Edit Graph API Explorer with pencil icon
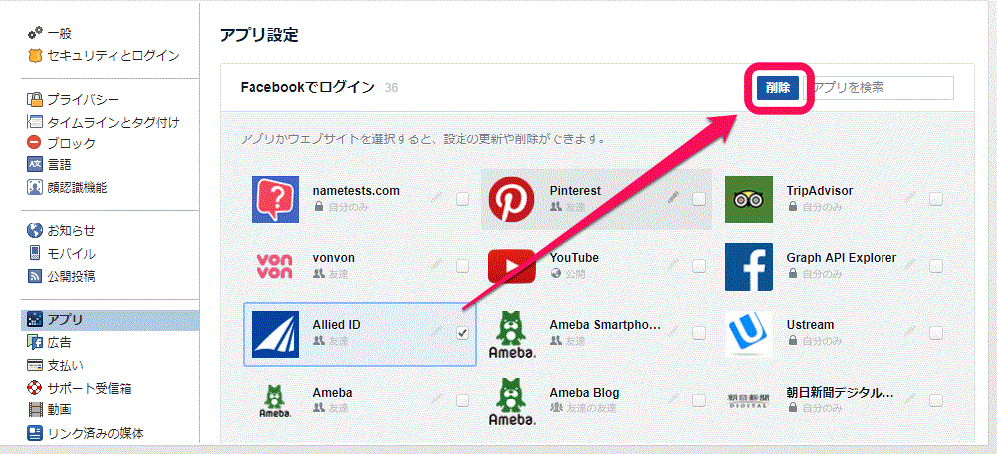Screen dimensions: 997x454 click(910, 265)
